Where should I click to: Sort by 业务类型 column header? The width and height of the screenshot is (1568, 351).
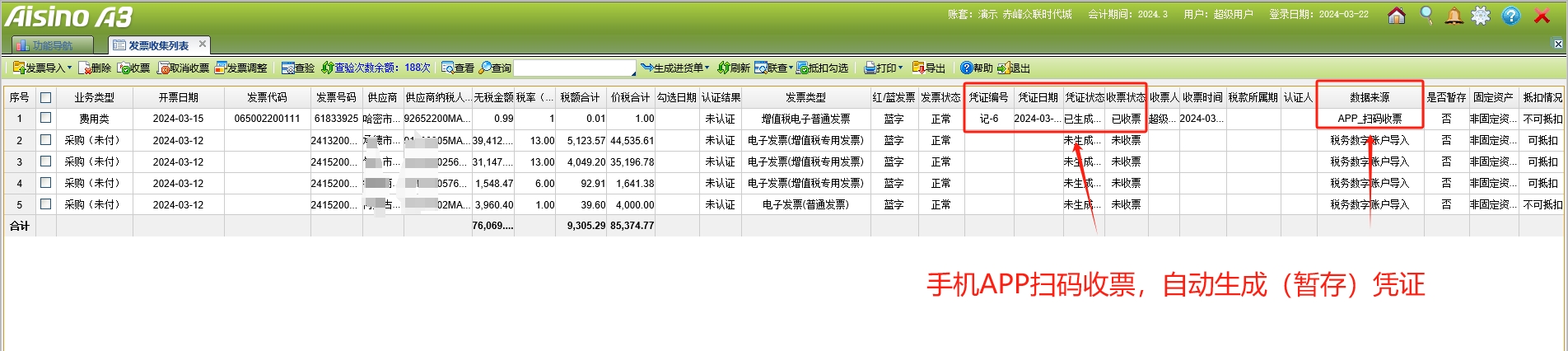pos(94,97)
